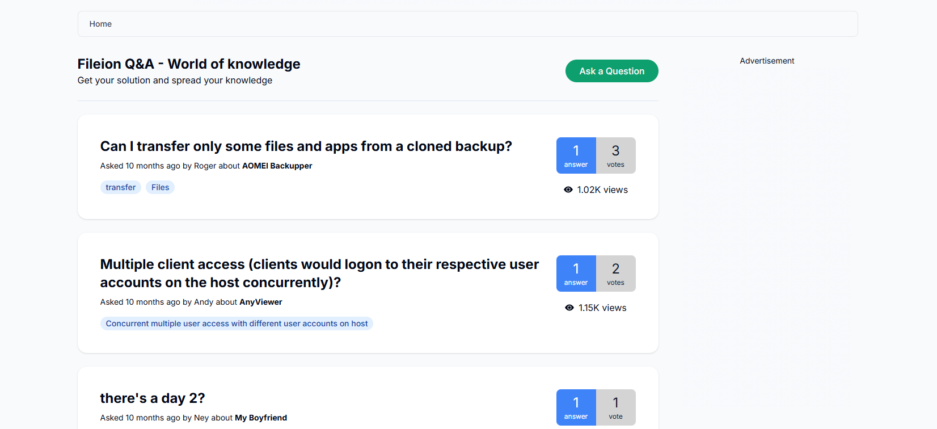This screenshot has height=429, width=937.
Task: Select the 'transfer' tag
Action: point(120,187)
